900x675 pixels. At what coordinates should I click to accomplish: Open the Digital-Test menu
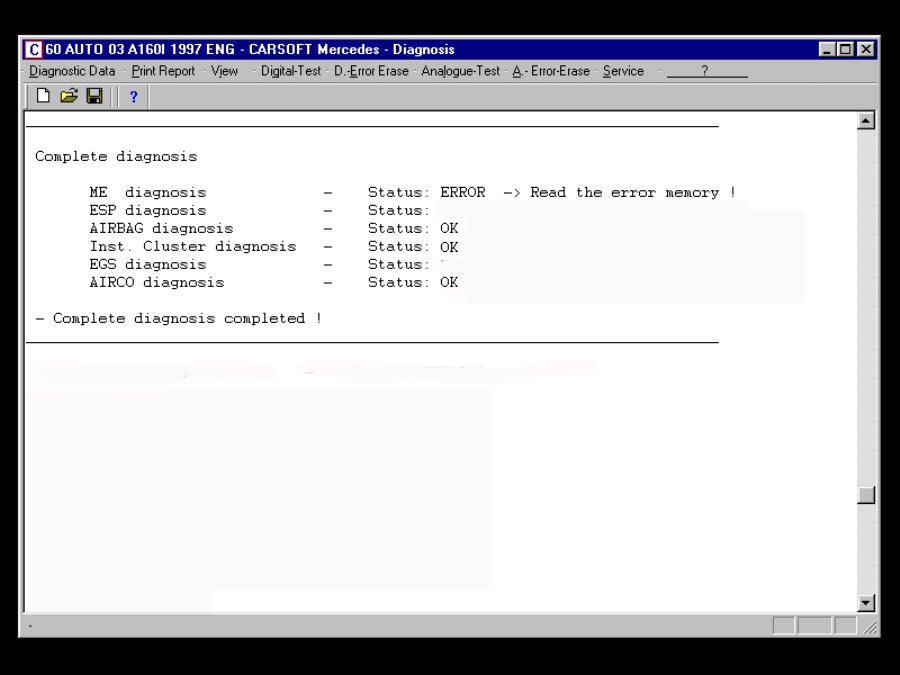[x=291, y=71]
